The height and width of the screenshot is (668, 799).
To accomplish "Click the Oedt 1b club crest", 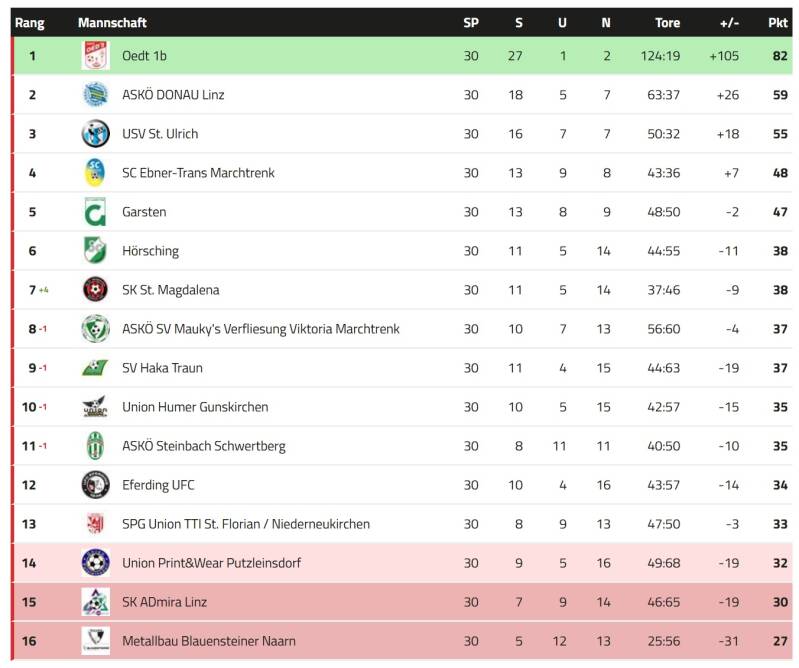I will pyautogui.click(x=95, y=56).
